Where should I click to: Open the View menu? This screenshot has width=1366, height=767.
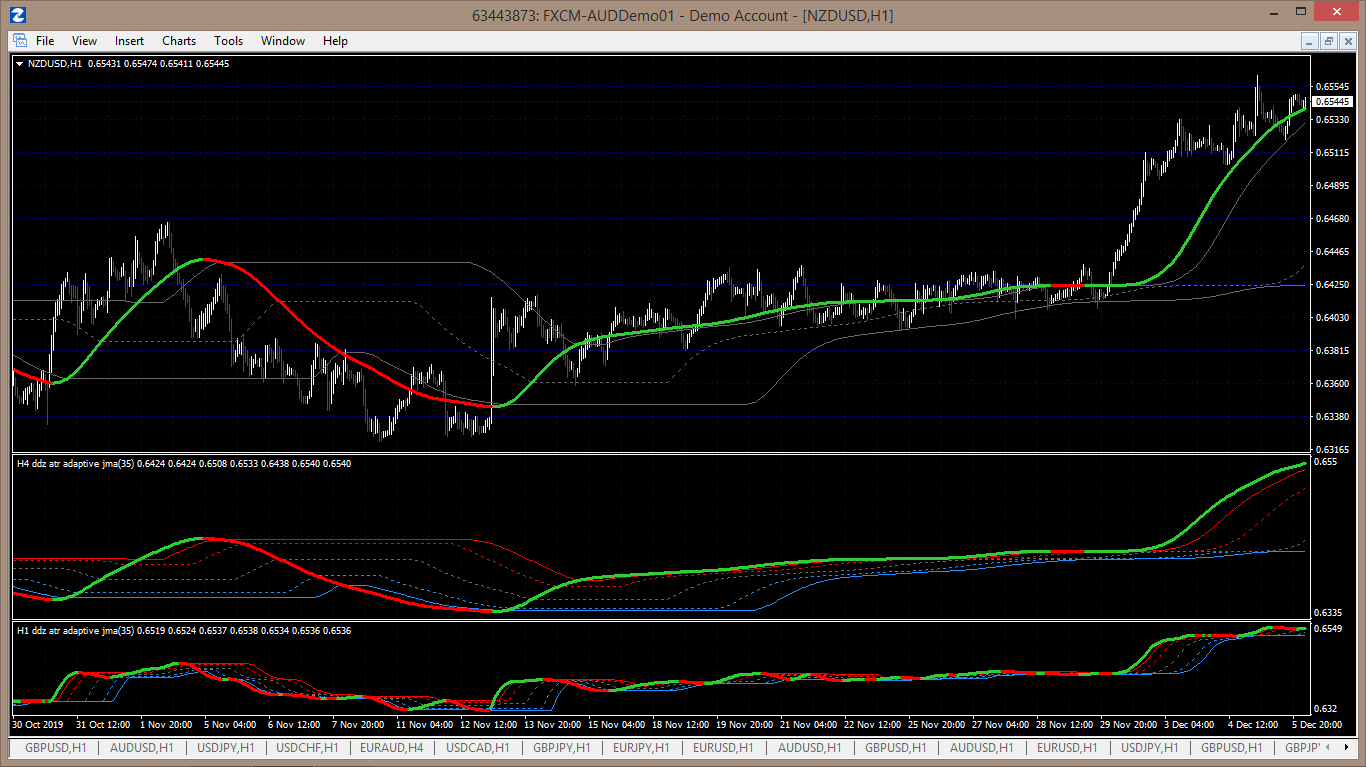pyautogui.click(x=85, y=41)
